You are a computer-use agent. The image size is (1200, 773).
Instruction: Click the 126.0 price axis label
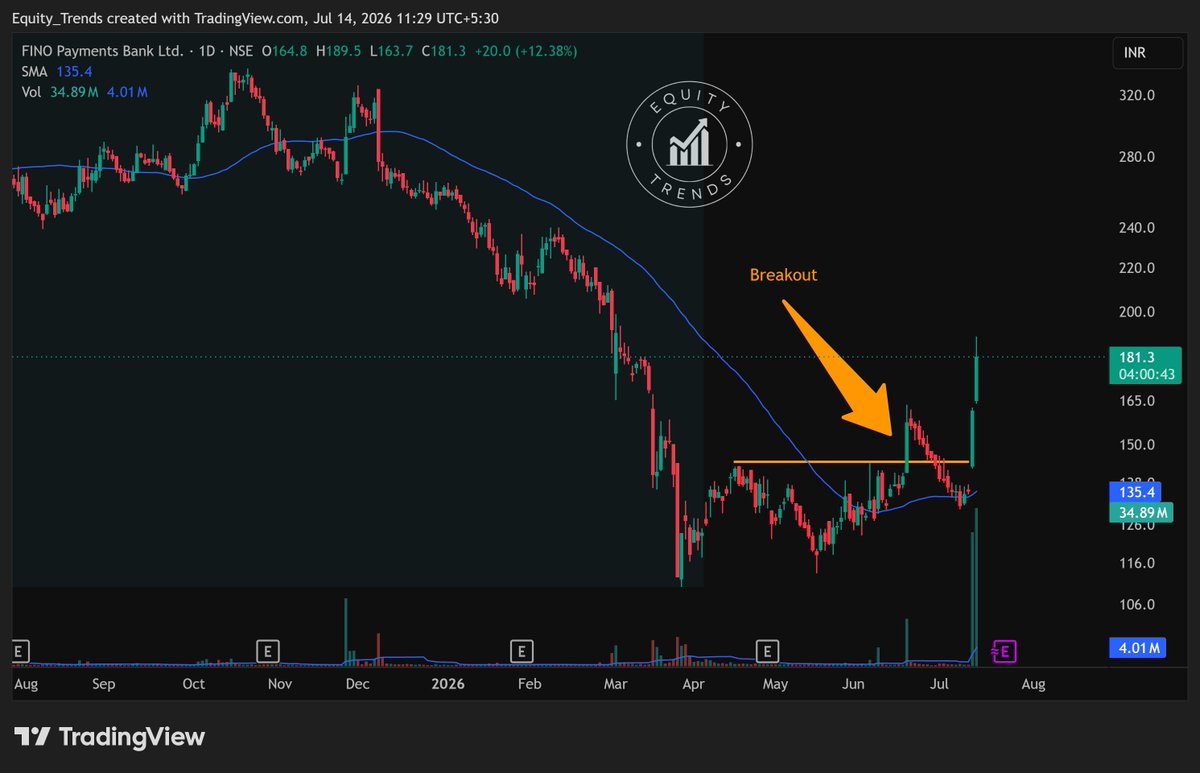coord(1138,526)
